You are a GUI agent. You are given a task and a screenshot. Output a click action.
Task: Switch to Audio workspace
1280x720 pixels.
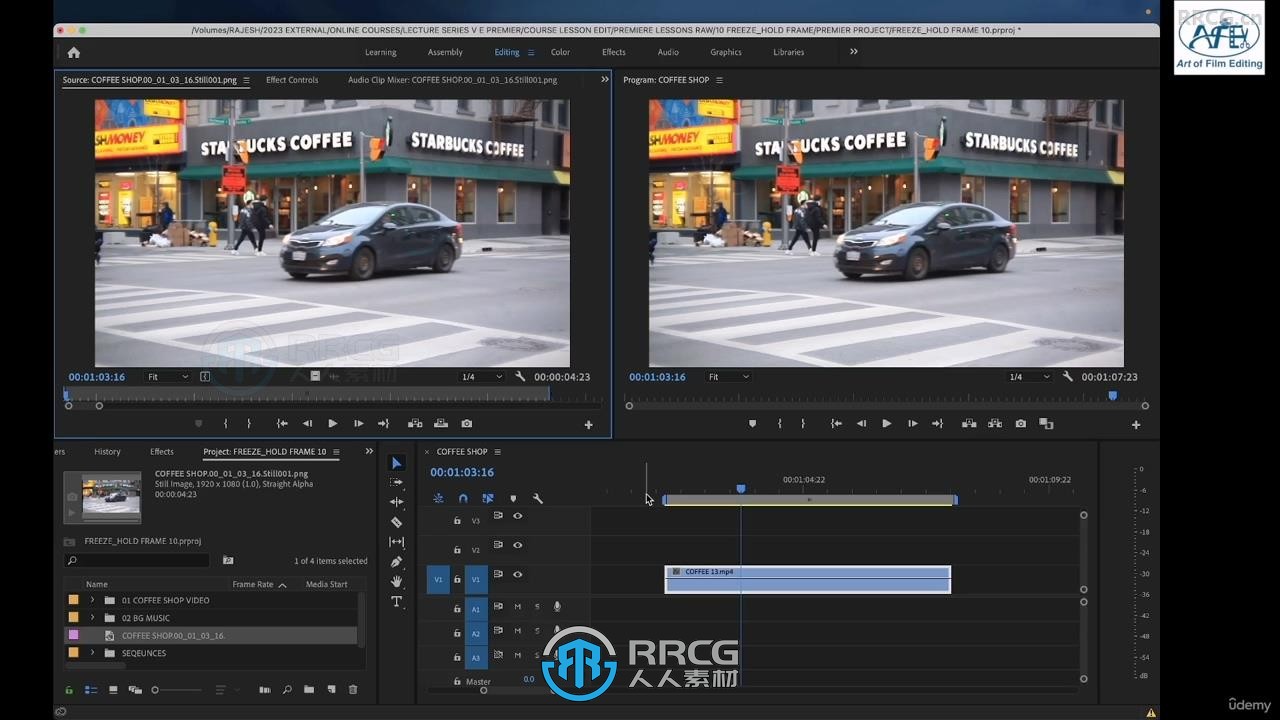click(x=668, y=52)
